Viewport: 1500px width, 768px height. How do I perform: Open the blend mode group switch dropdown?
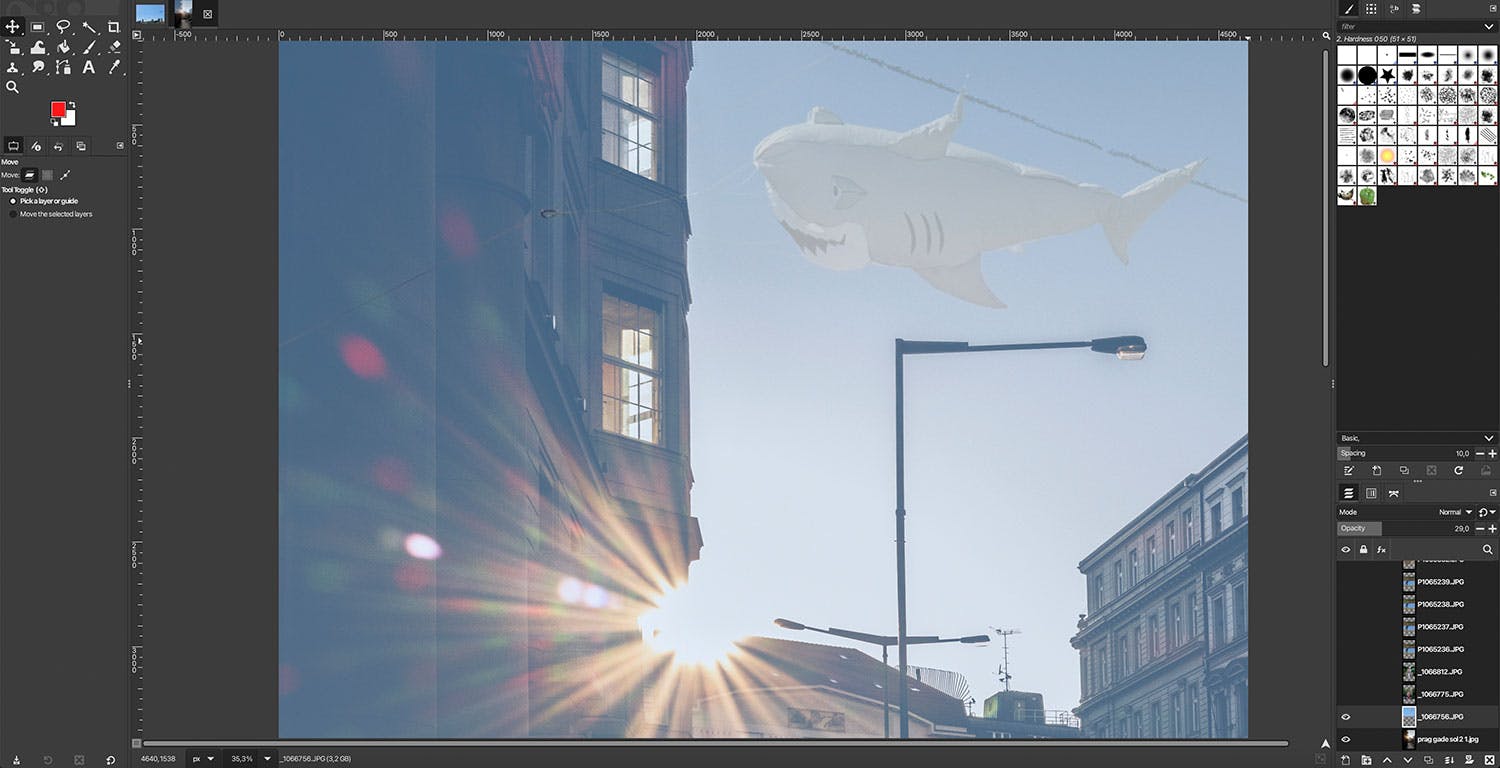(1487, 512)
